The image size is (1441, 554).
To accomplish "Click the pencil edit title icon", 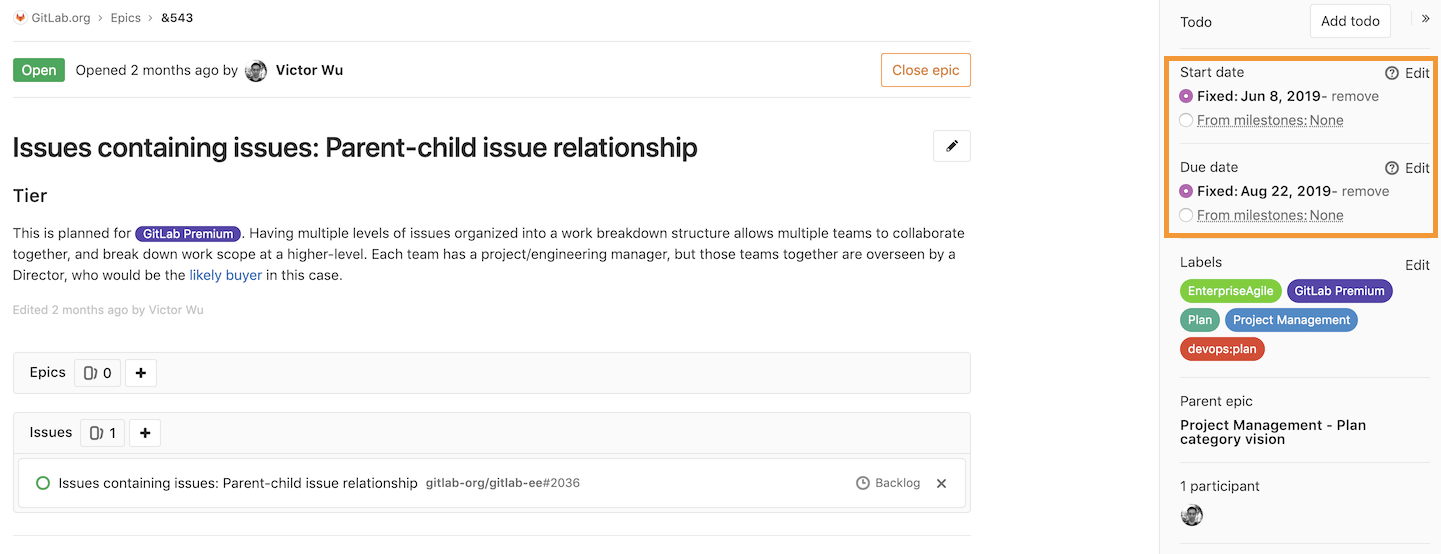I will [952, 146].
